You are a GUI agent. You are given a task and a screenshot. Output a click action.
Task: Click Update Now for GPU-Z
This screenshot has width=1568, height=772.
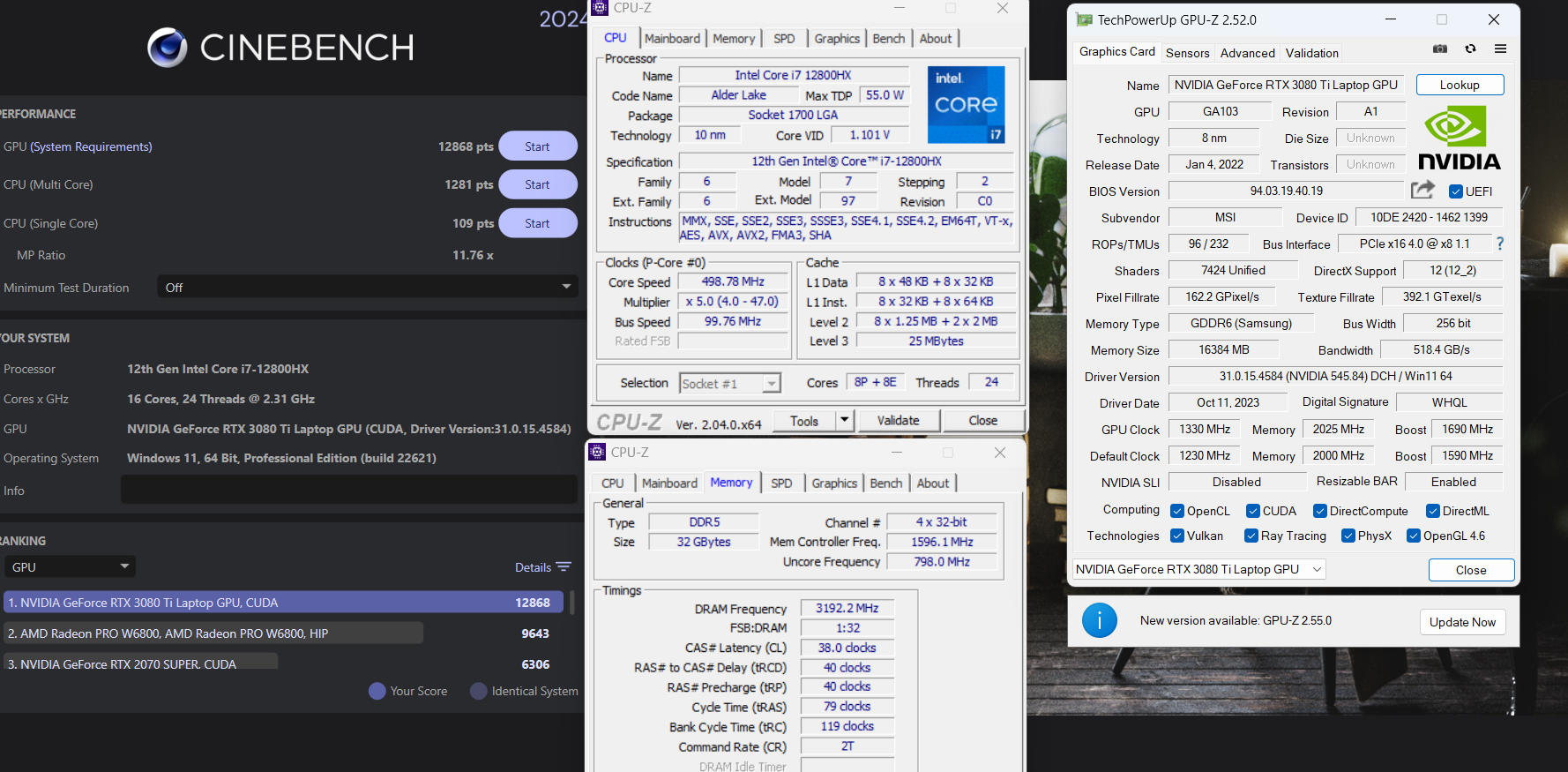[1462, 622]
